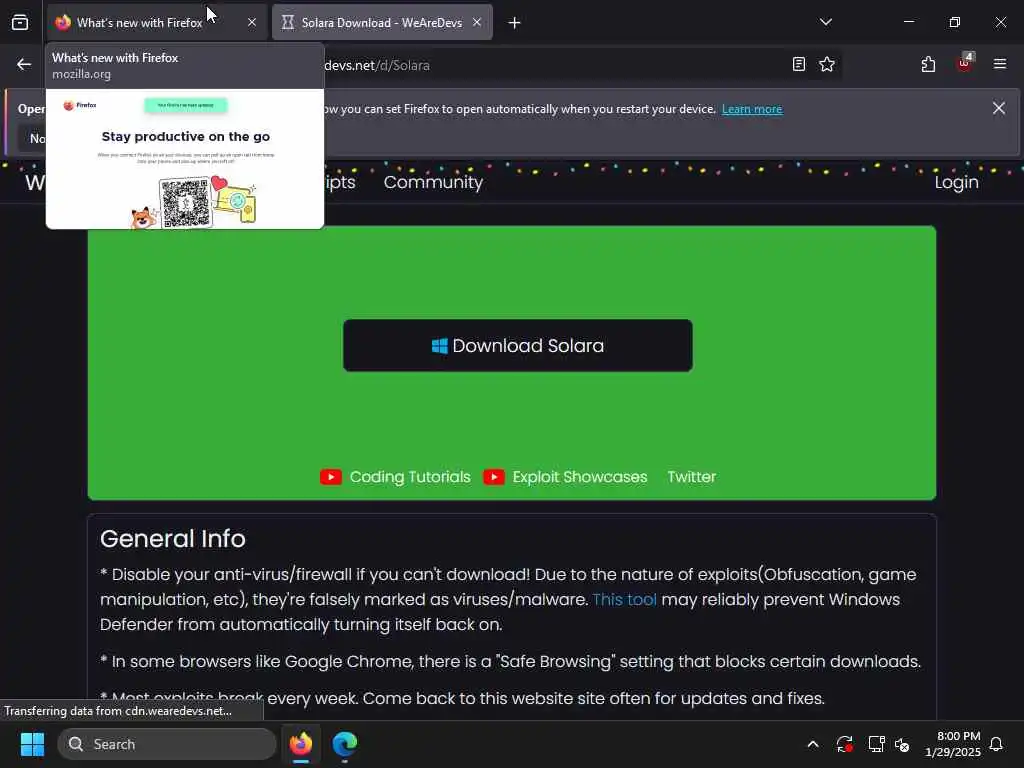Close the Solara Download tab
The height and width of the screenshot is (768, 1024).
[x=477, y=23]
